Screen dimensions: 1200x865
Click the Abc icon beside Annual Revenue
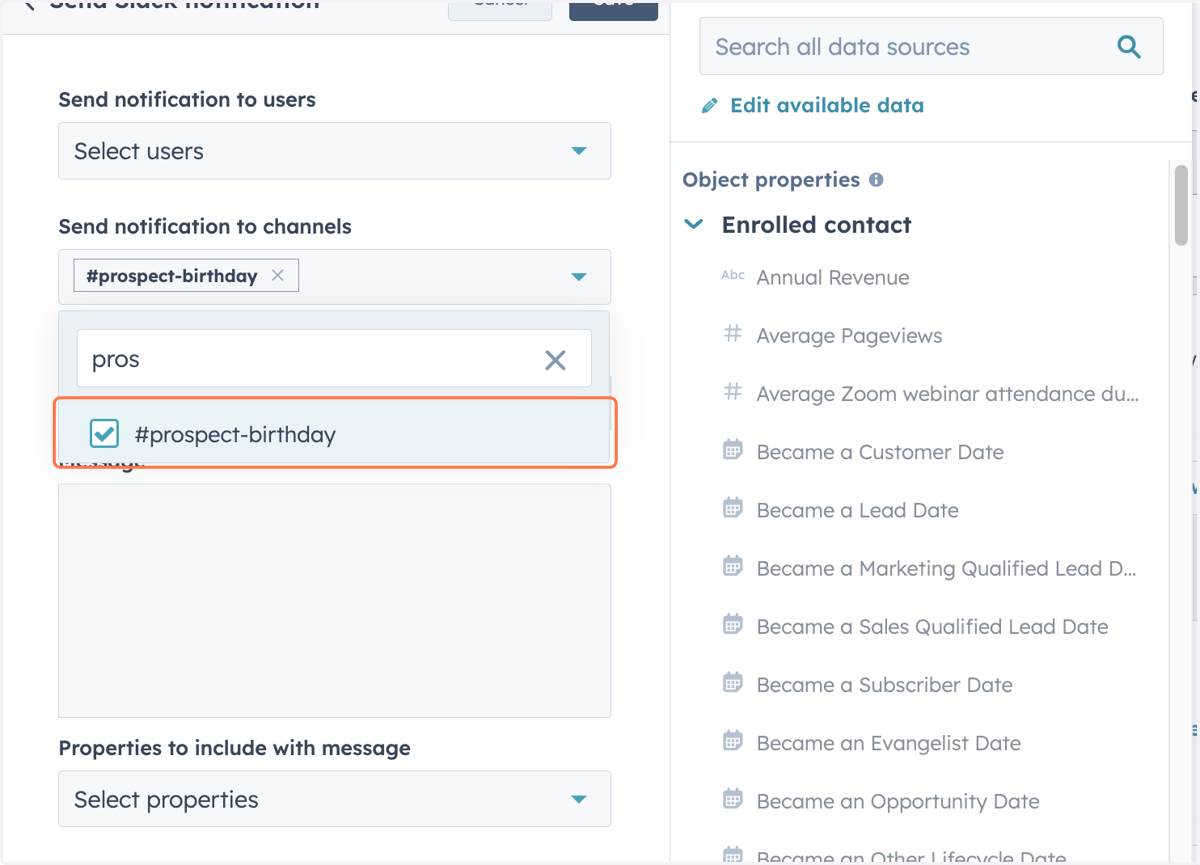(733, 276)
